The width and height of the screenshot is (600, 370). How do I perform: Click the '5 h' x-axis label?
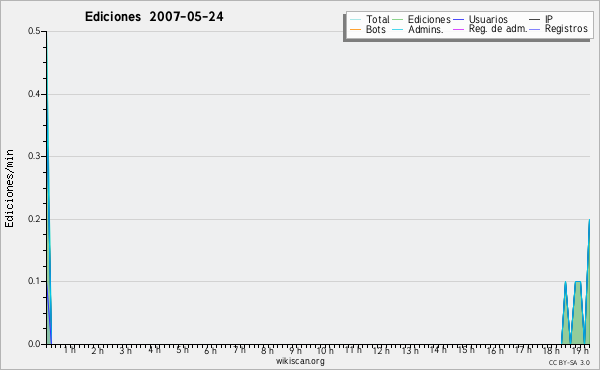(183, 350)
